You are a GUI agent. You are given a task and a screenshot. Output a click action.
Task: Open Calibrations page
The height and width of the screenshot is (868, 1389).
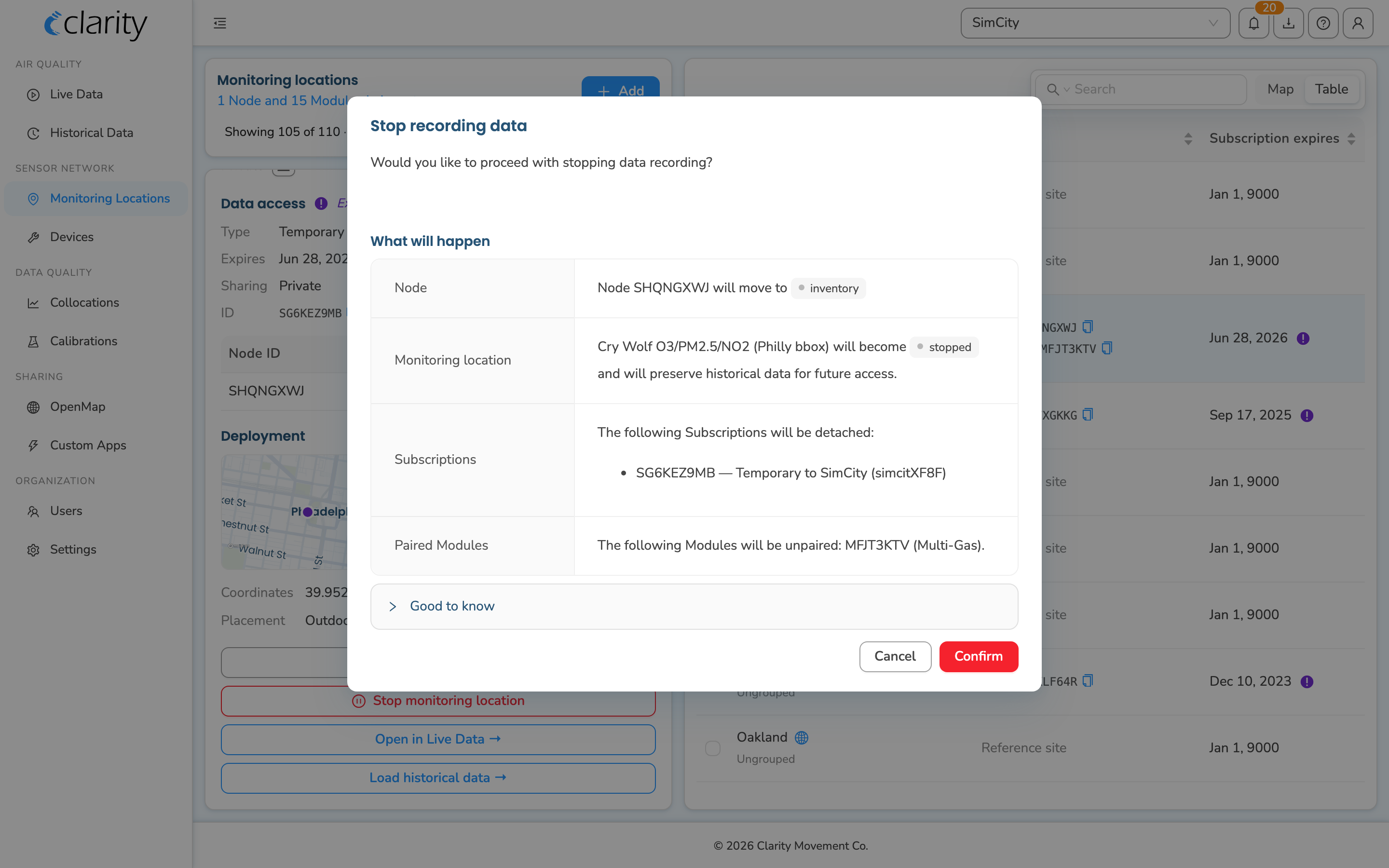point(96,341)
